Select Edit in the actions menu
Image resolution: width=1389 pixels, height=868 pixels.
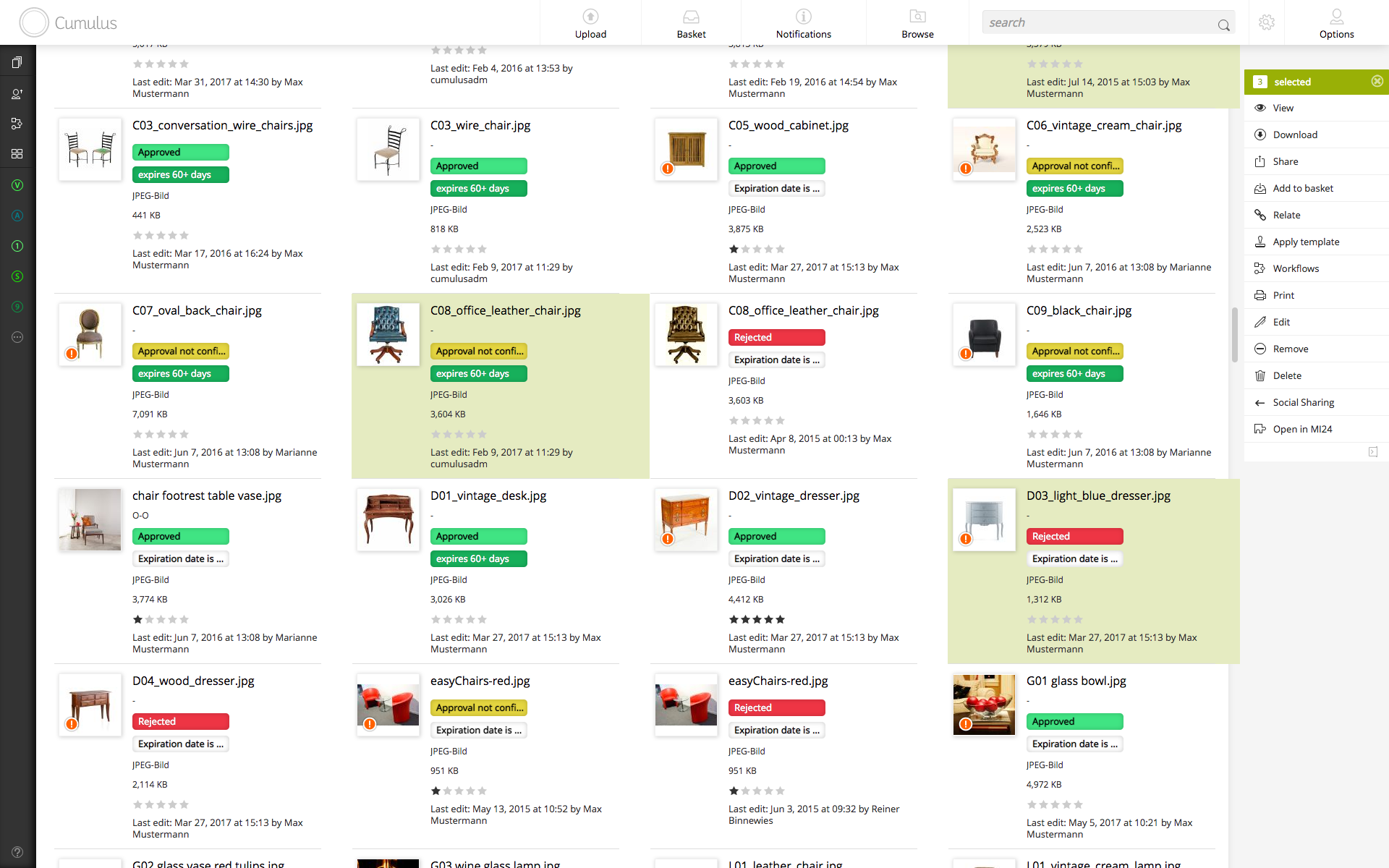(1316, 322)
